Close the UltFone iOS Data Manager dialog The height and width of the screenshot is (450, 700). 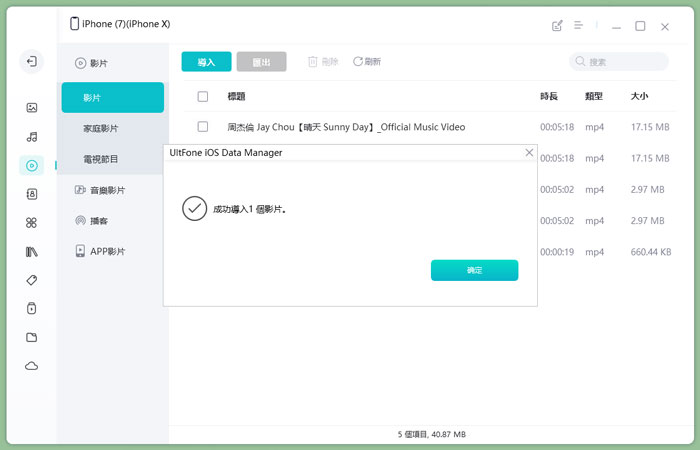pyautogui.click(x=529, y=152)
